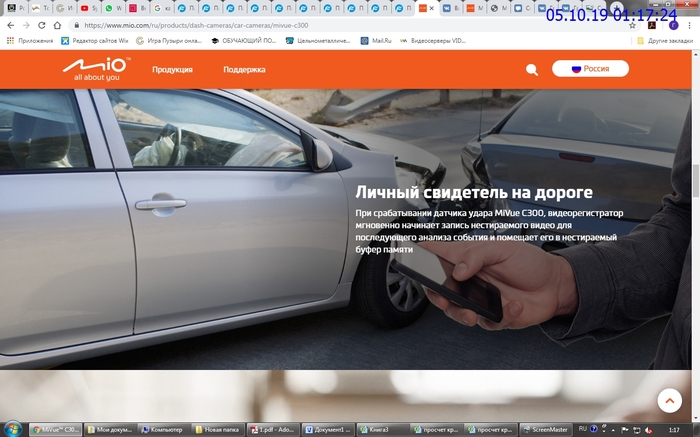
Task: Click the browser home icon
Action: point(59,25)
